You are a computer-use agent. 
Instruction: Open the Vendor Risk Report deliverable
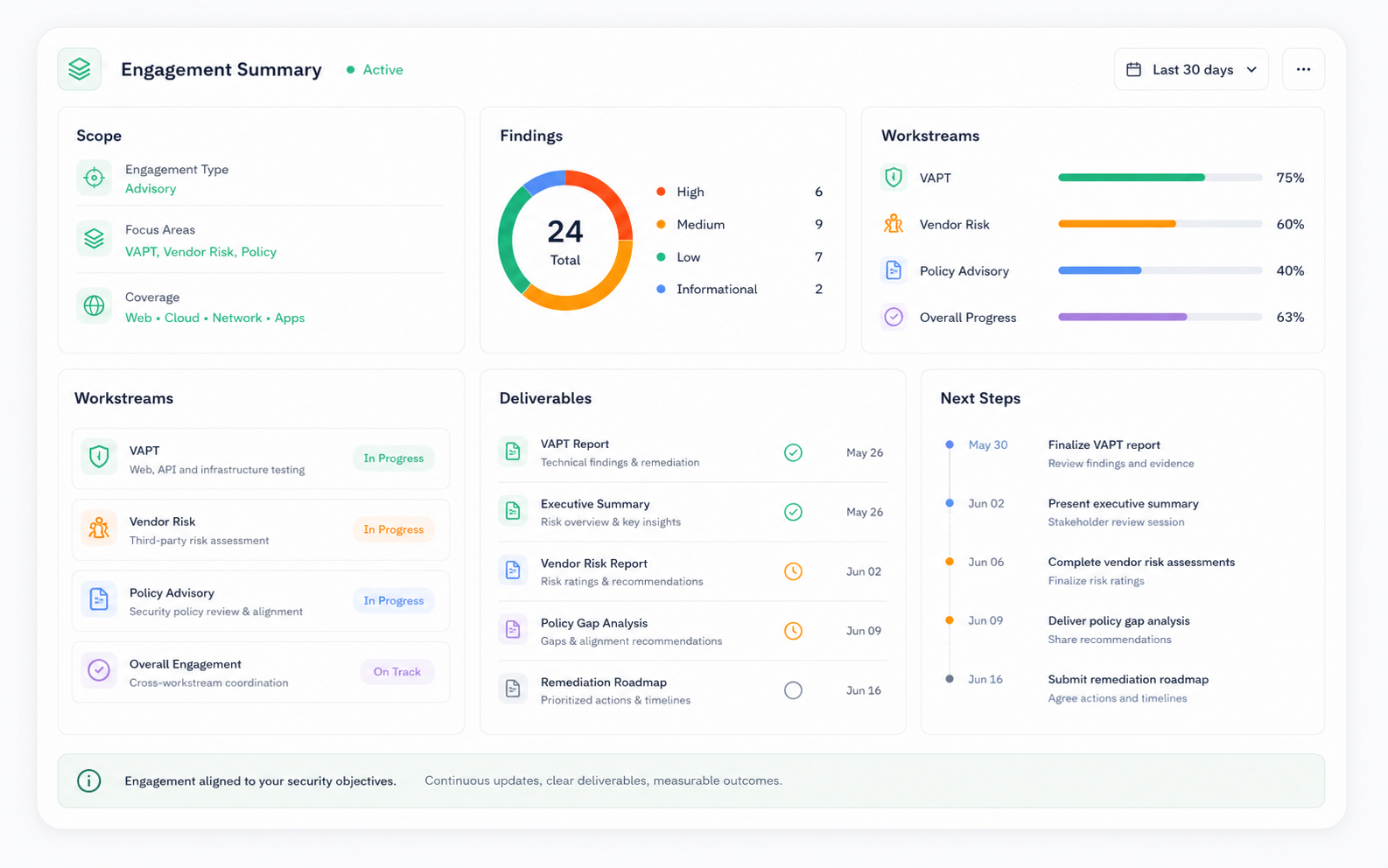(692, 571)
